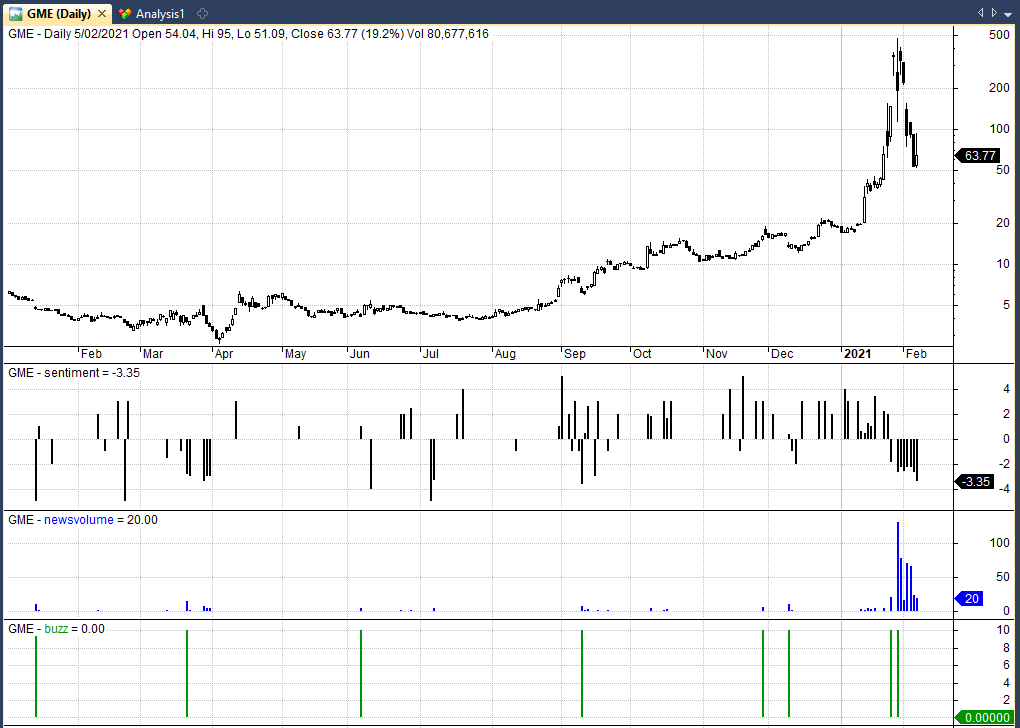1020x728 pixels.
Task: Click the Apr month label on time axis
Action: (224, 354)
